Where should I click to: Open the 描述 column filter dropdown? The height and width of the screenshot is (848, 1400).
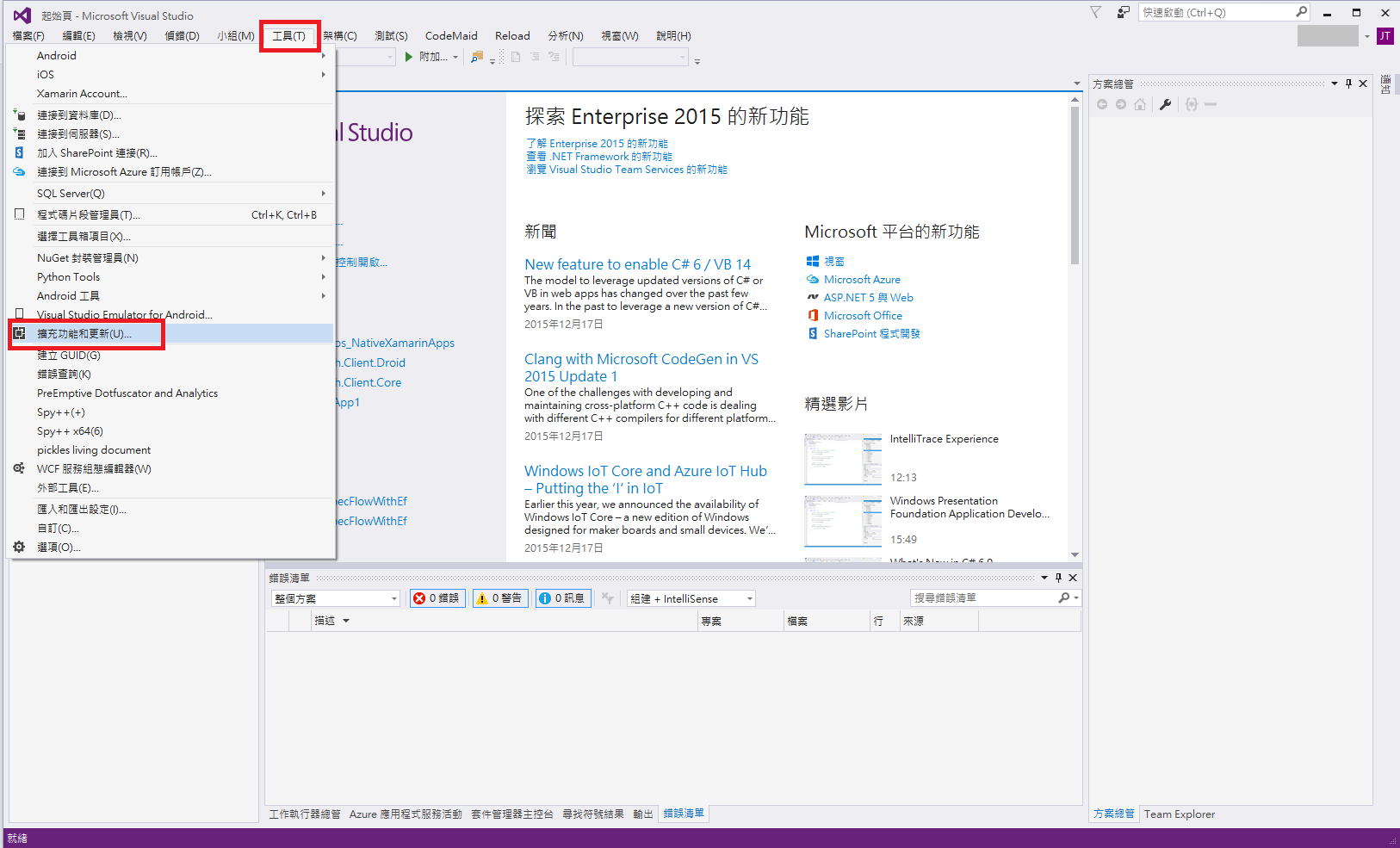(x=346, y=621)
